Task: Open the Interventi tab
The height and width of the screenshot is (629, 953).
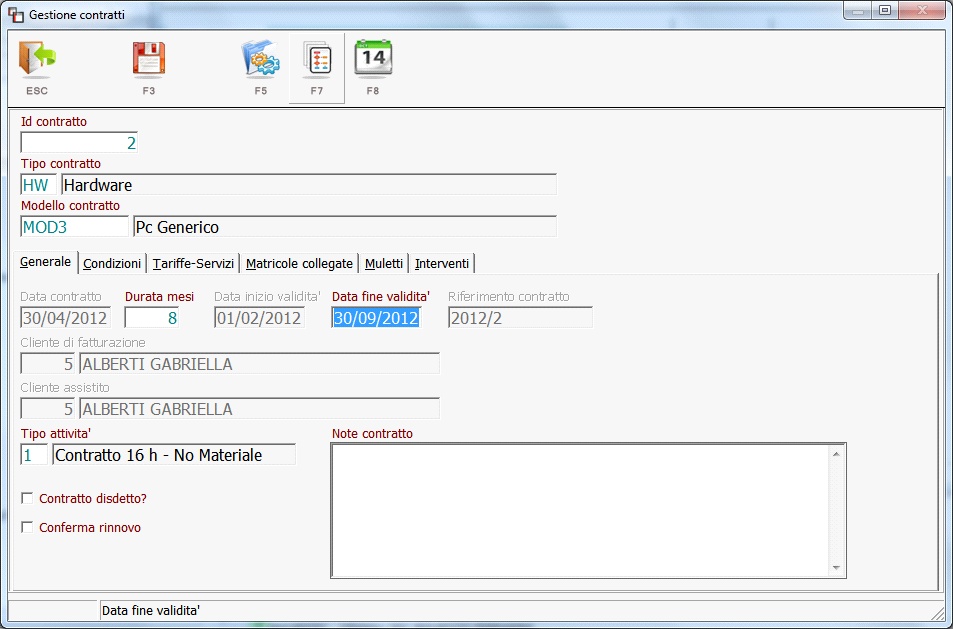Action: coord(442,263)
